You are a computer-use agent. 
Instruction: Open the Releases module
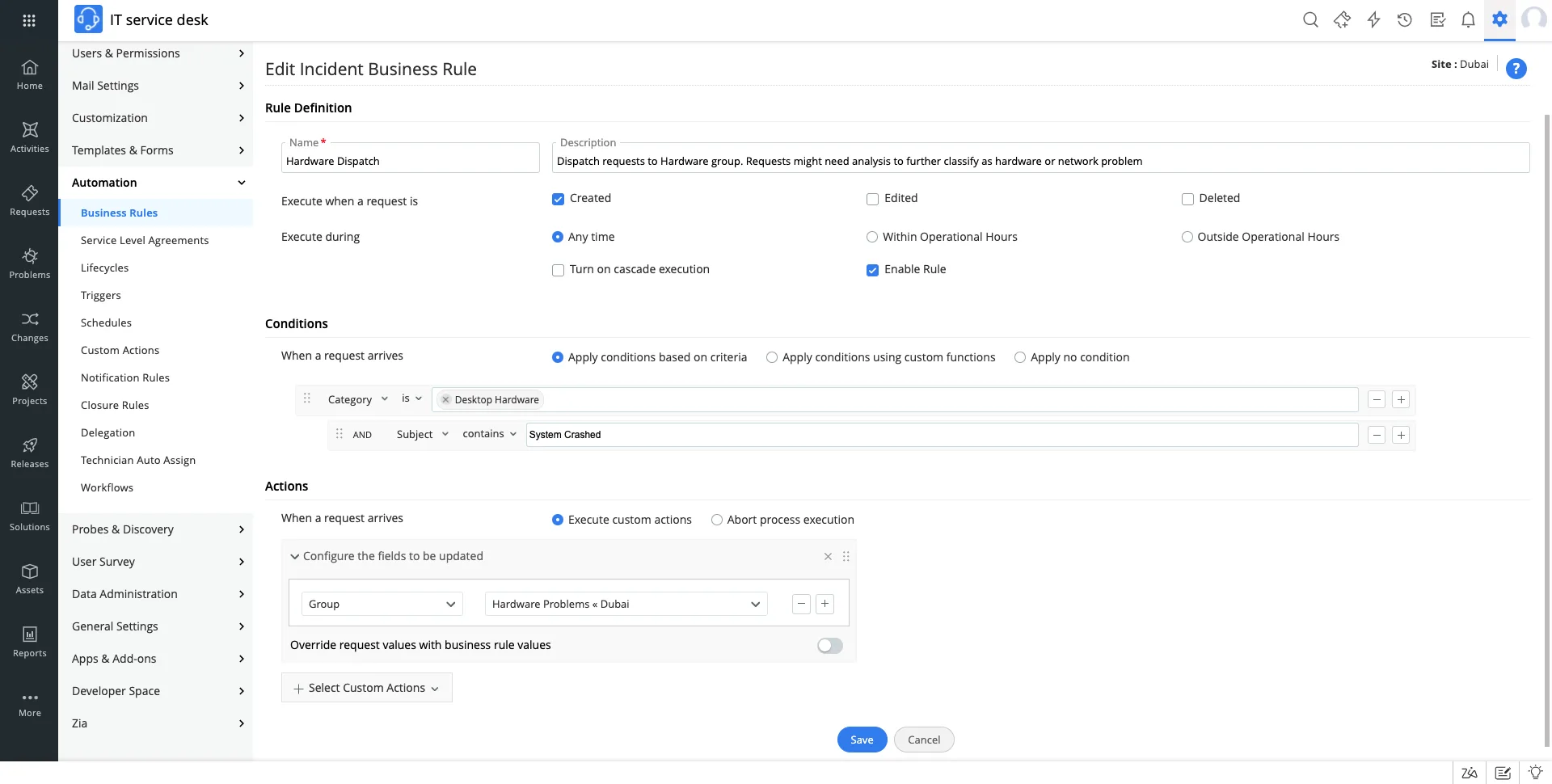point(29,453)
